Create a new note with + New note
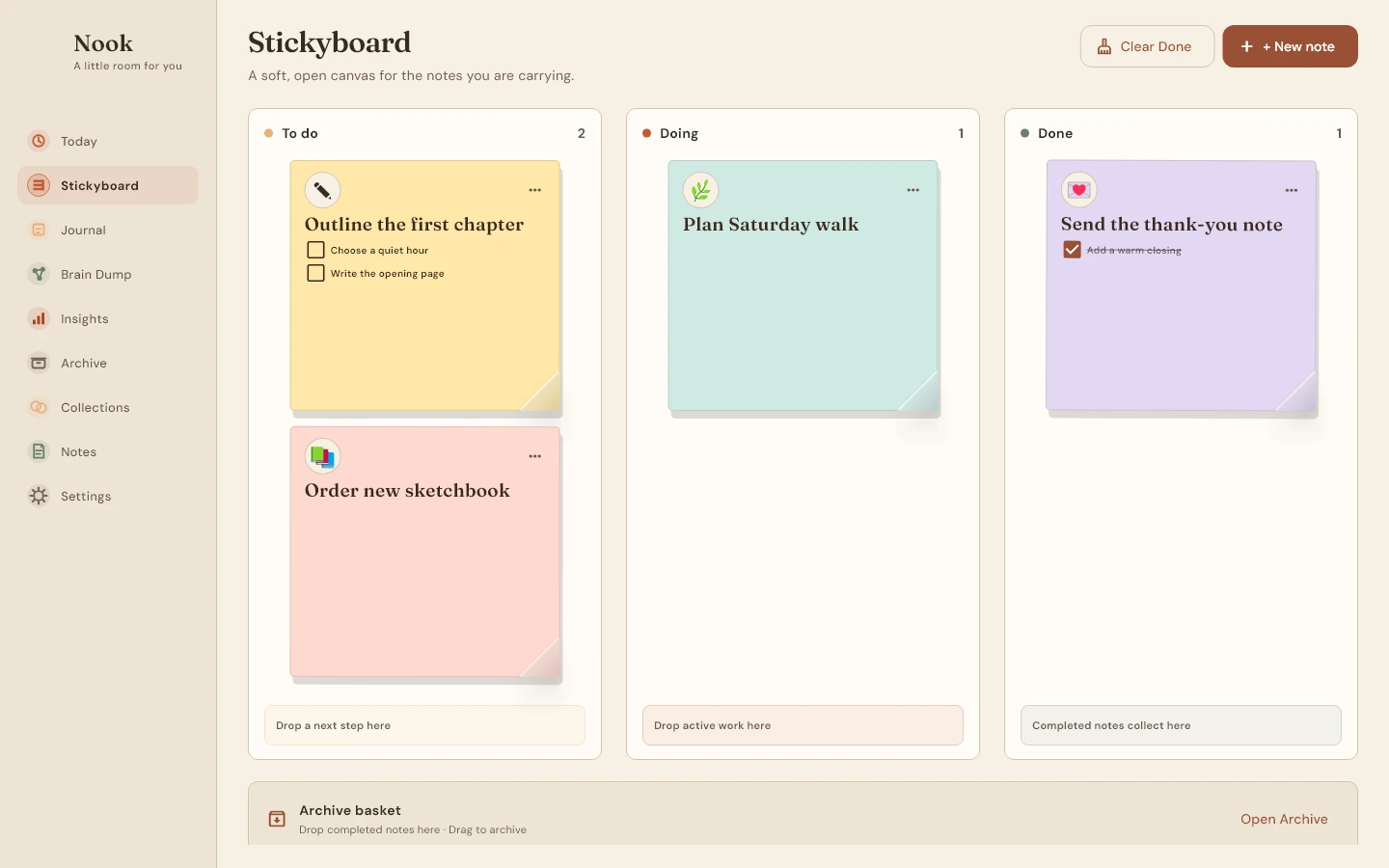This screenshot has height=868, width=1389. coord(1290,46)
